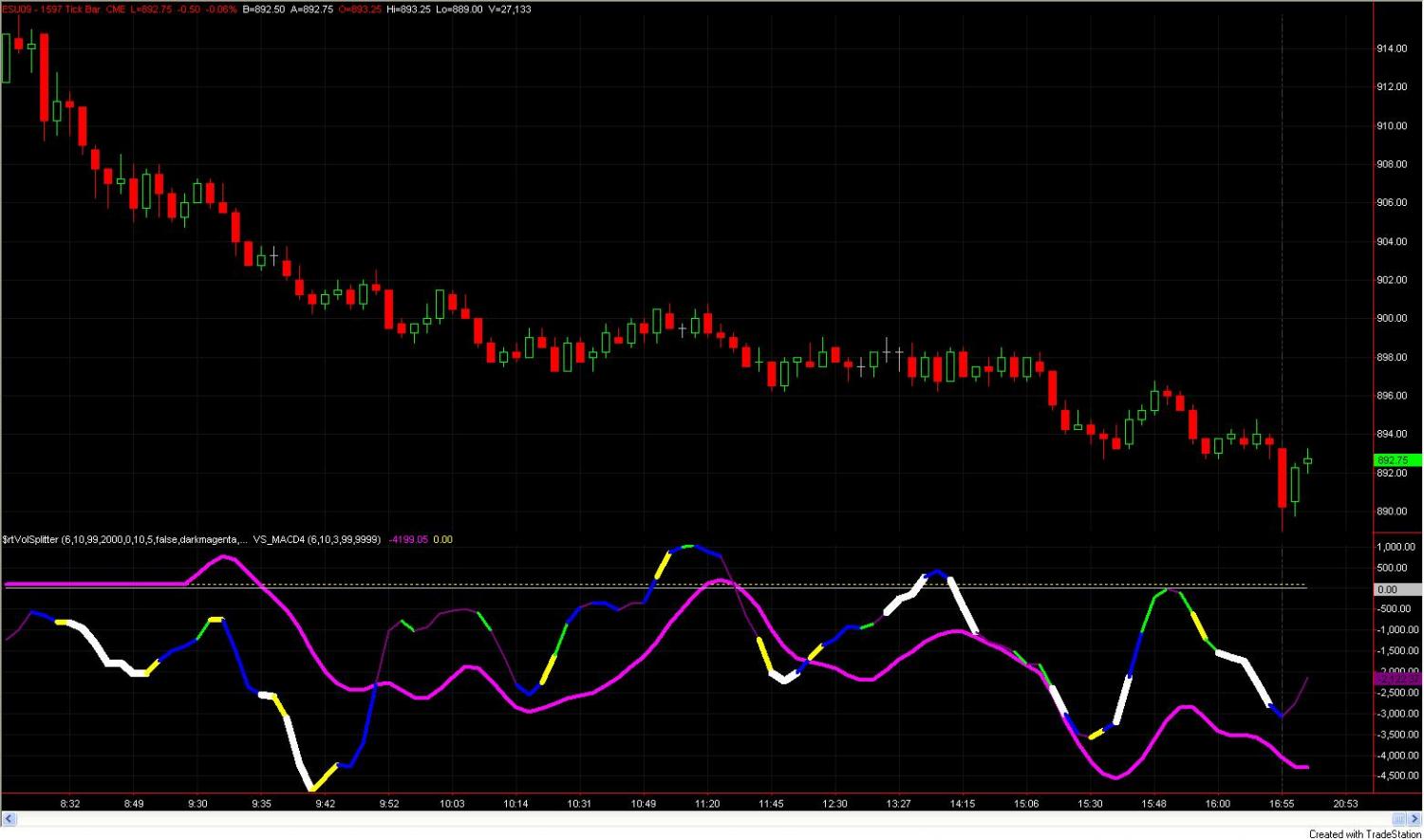Click the A=892.75 ask value
This screenshot has height=840, width=1424.
coord(311,9)
